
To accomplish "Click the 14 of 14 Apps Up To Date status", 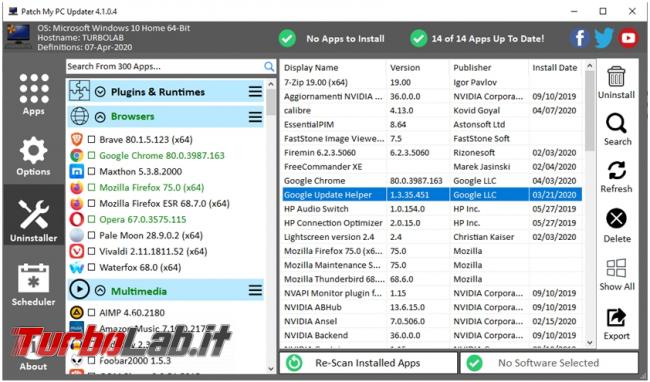I will 477,39.
